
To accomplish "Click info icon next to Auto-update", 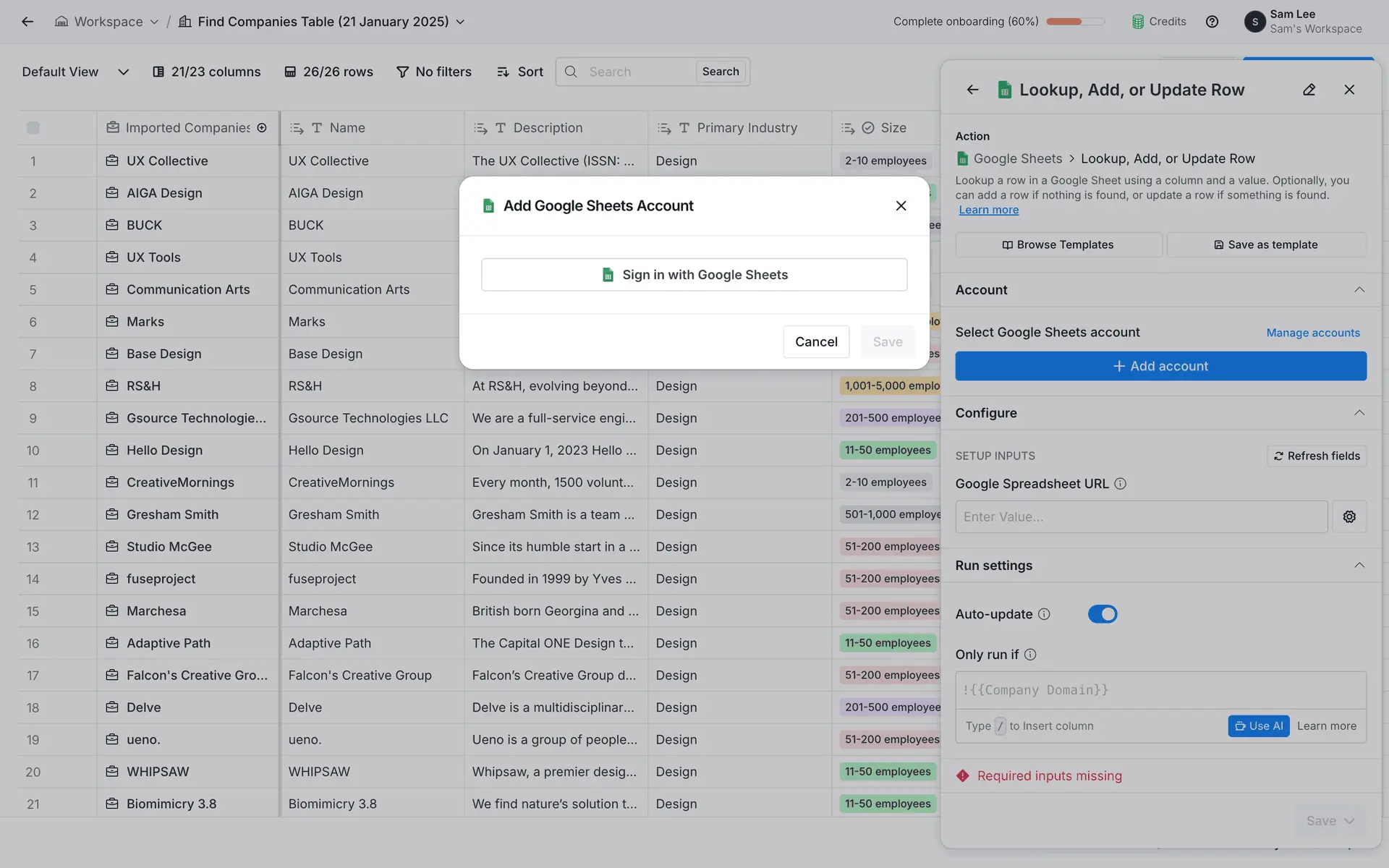I will pos(1044,614).
